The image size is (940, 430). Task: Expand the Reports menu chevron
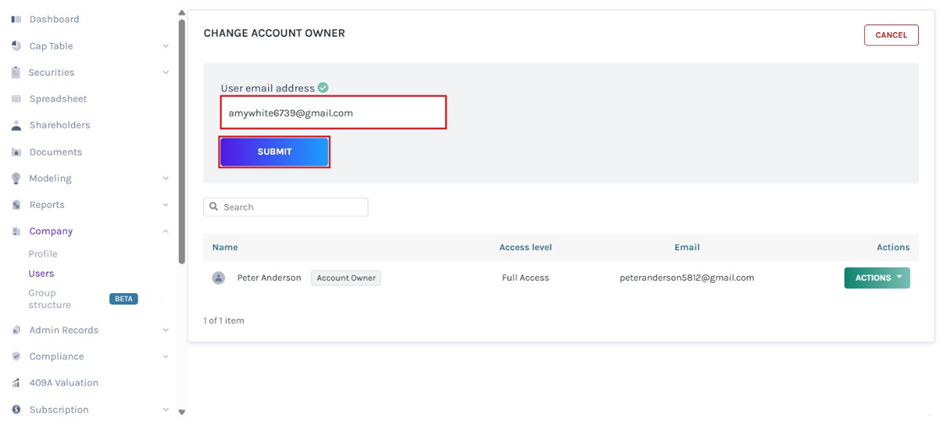(x=166, y=205)
